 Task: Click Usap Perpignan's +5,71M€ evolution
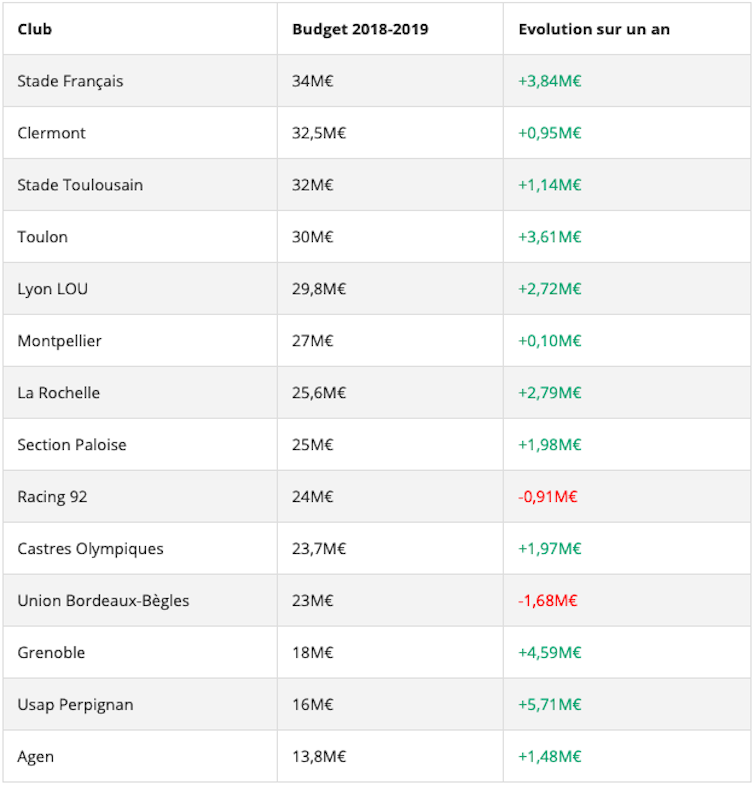point(550,705)
